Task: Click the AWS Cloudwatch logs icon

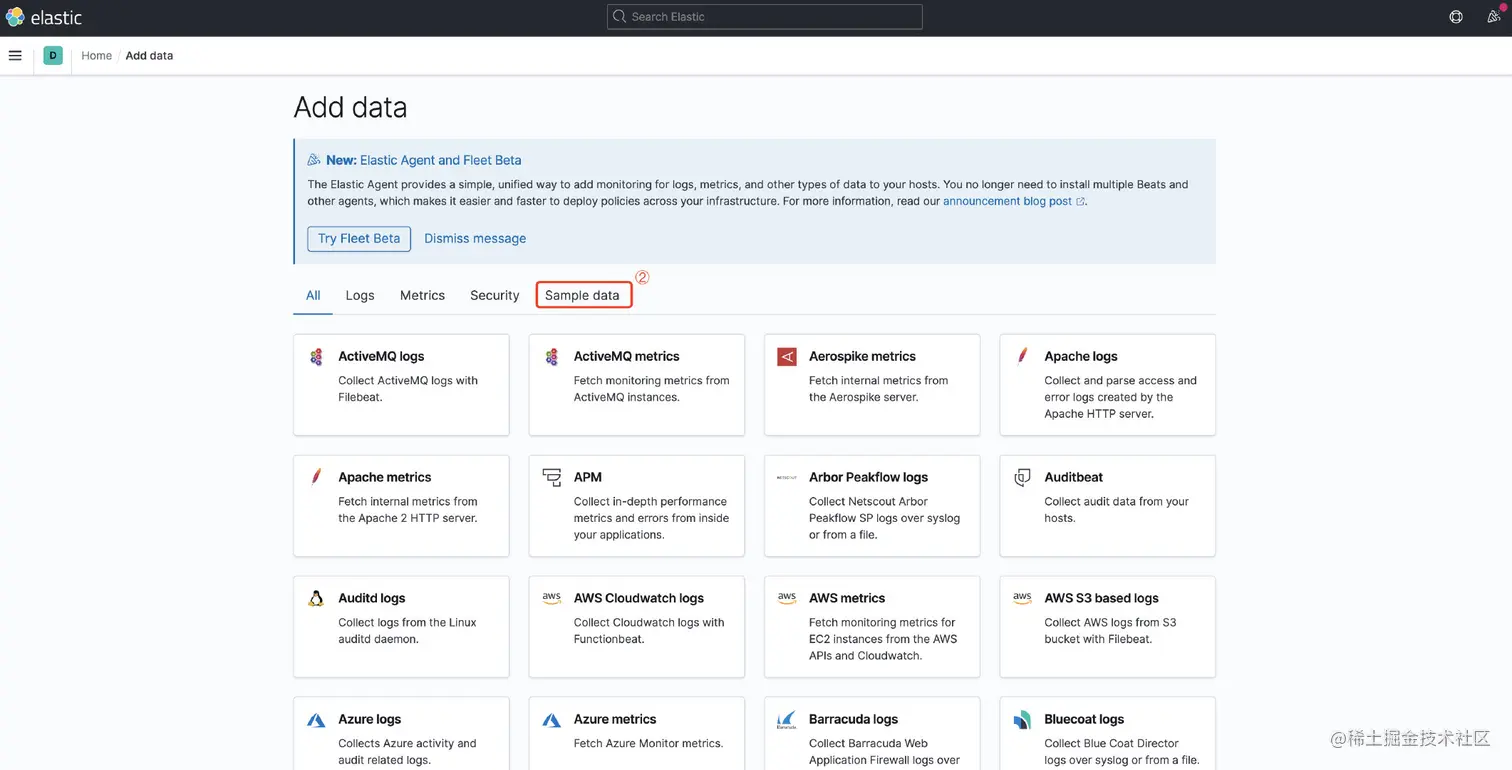Action: click(x=552, y=599)
